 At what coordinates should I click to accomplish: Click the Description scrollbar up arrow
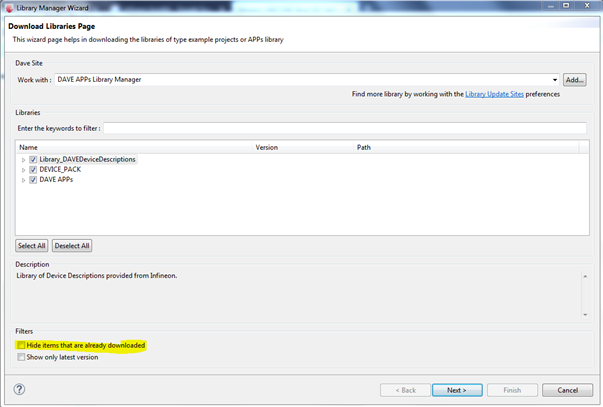pyautogui.click(x=585, y=276)
